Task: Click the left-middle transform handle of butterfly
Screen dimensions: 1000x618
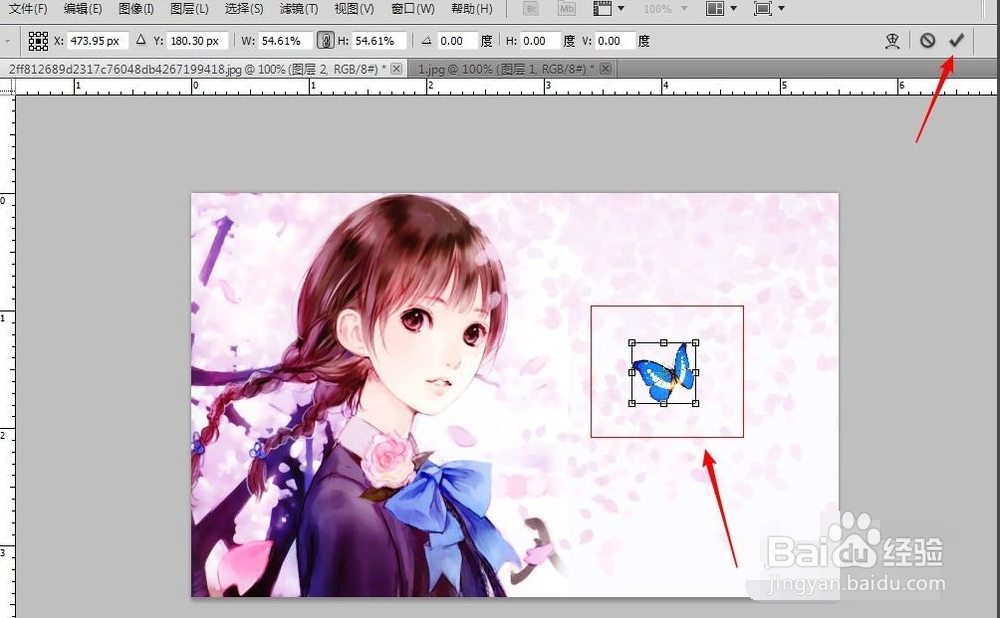Action: click(x=632, y=373)
